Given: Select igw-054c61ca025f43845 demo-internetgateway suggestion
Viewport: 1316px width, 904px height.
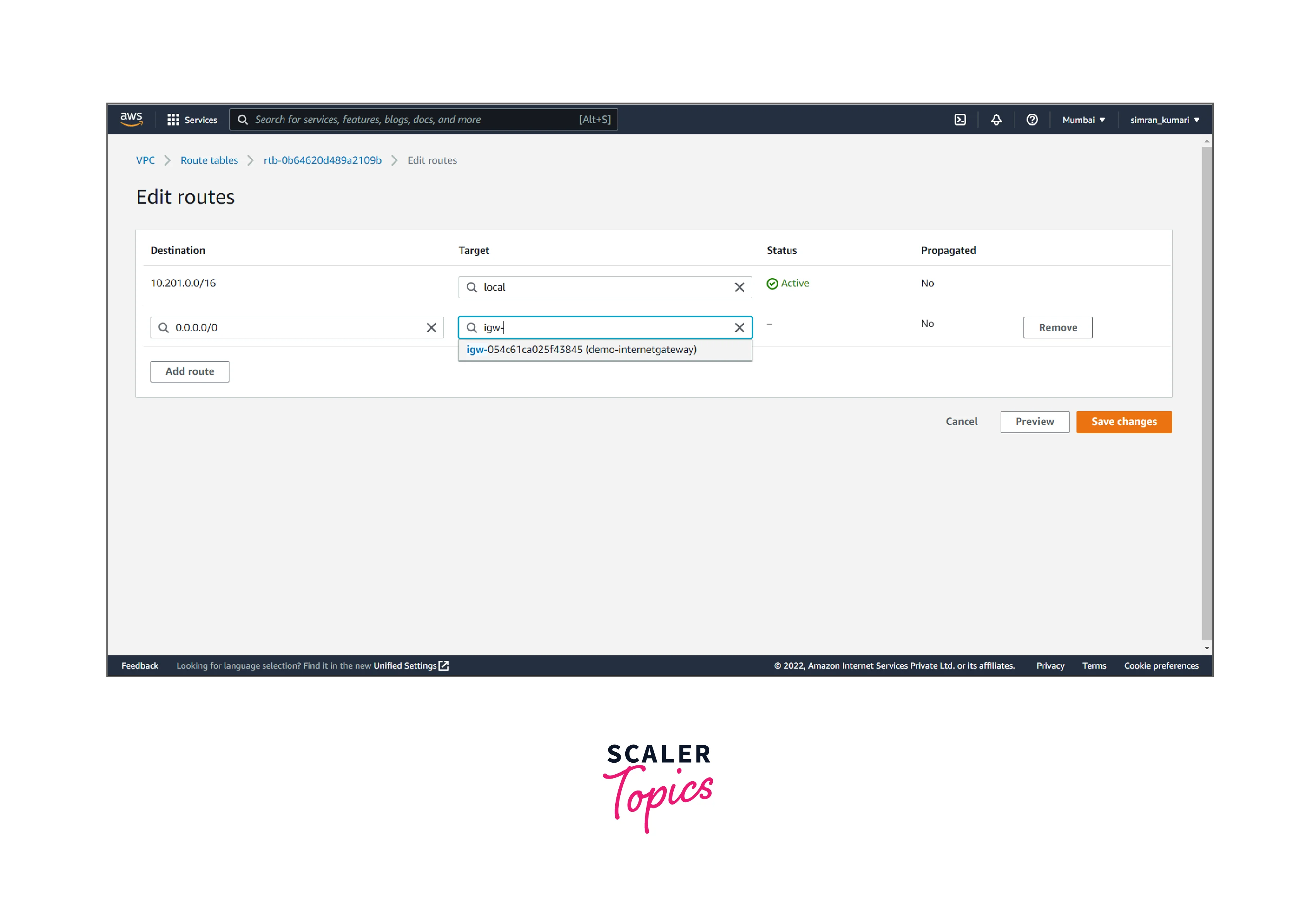Looking at the screenshot, I should [582, 350].
